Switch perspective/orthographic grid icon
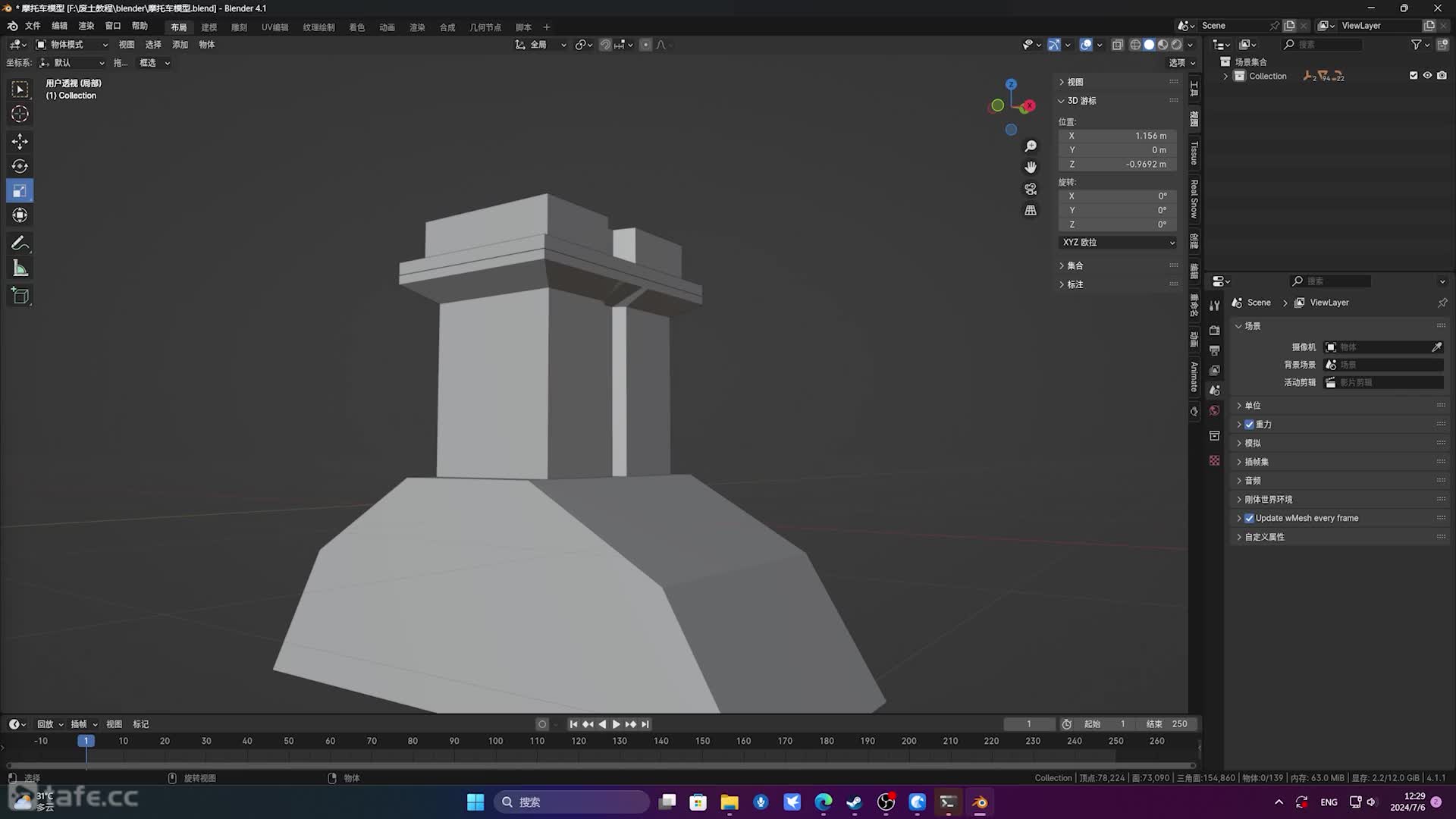This screenshot has height=819, width=1456. pyautogui.click(x=1031, y=210)
